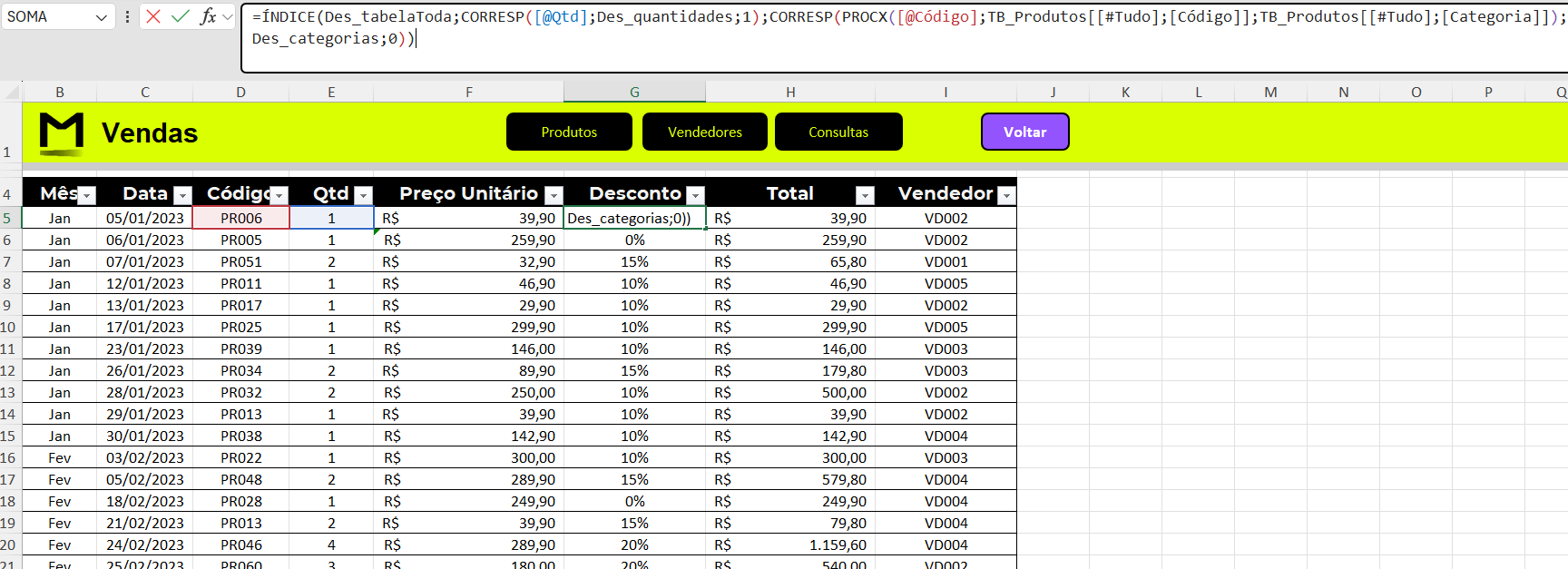Select date cell 23/01/2023
This screenshot has width=1568, height=569.
pos(145,348)
